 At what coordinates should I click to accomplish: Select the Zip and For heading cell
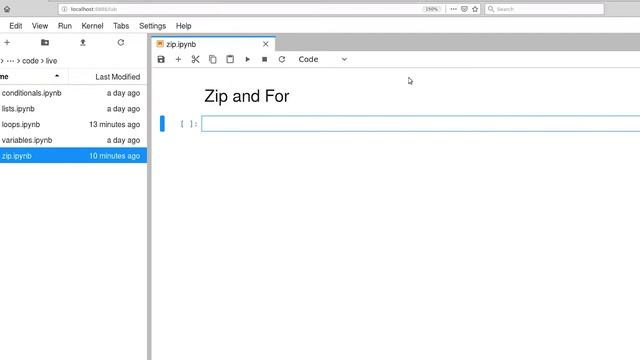[x=247, y=96]
